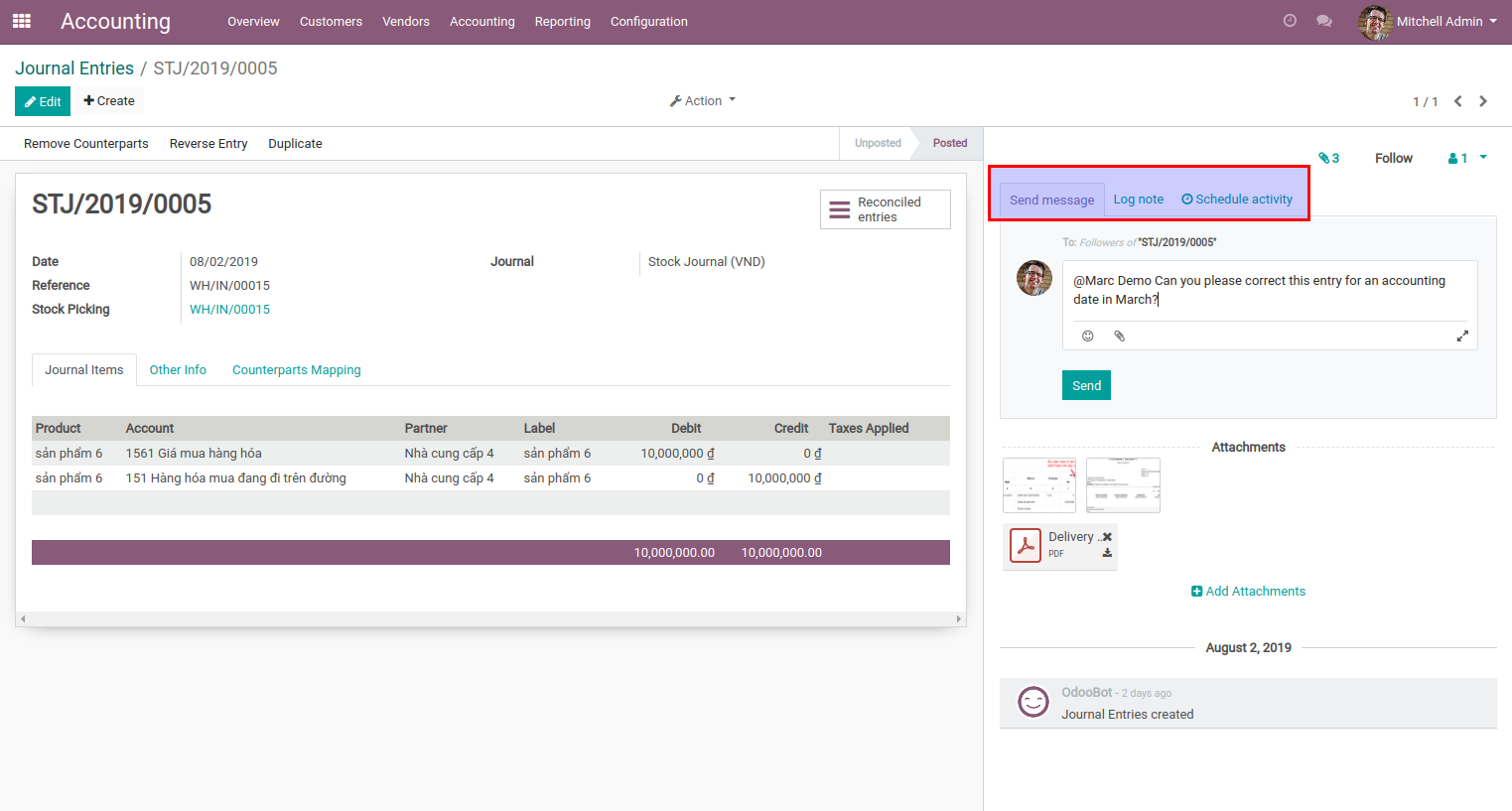Switch to the Other Info tab
1512x811 pixels.
tap(178, 370)
